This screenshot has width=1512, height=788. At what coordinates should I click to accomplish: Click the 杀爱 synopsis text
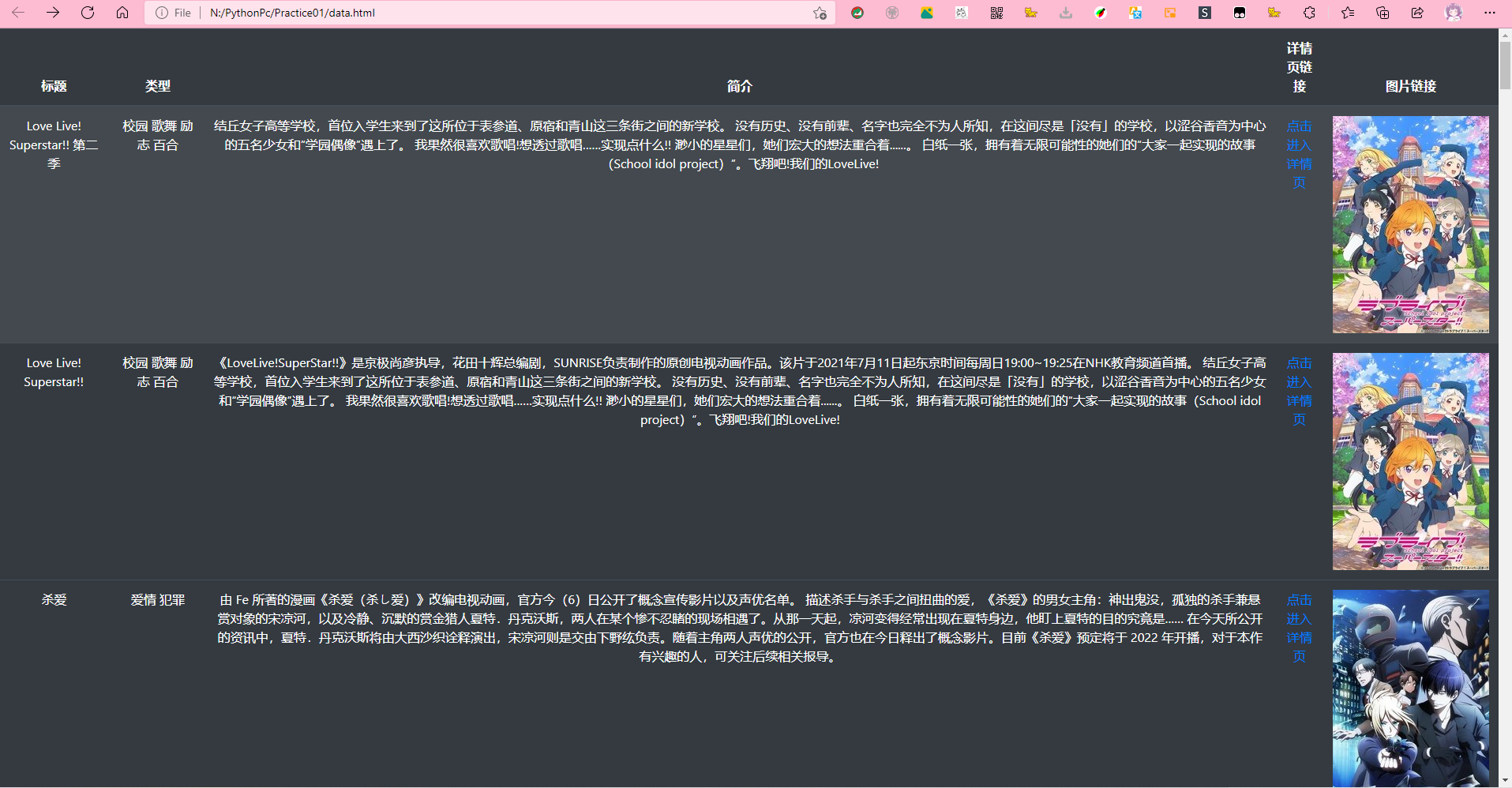[740, 629]
